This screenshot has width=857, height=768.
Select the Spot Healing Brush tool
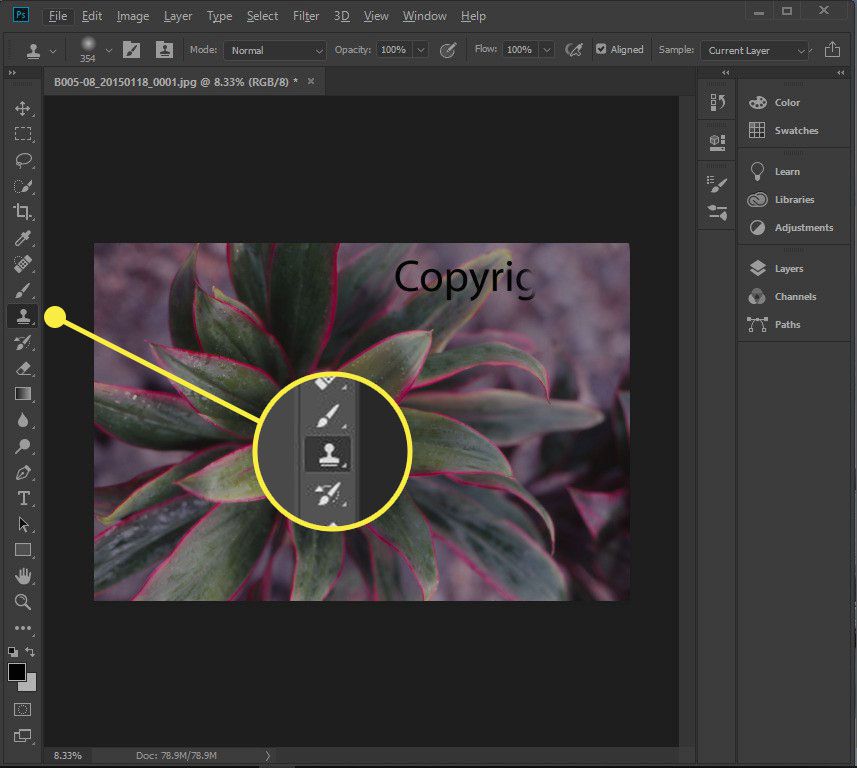coord(22,264)
